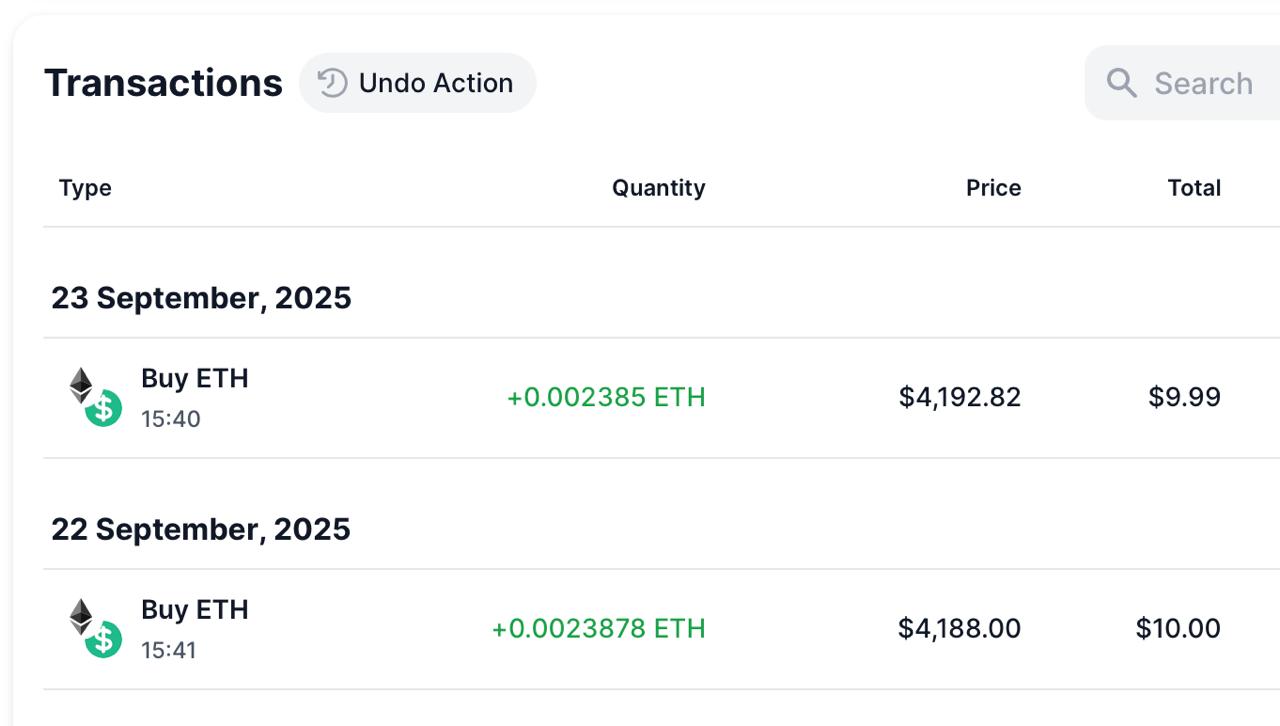Click the magnifying glass search icon

(1122, 83)
